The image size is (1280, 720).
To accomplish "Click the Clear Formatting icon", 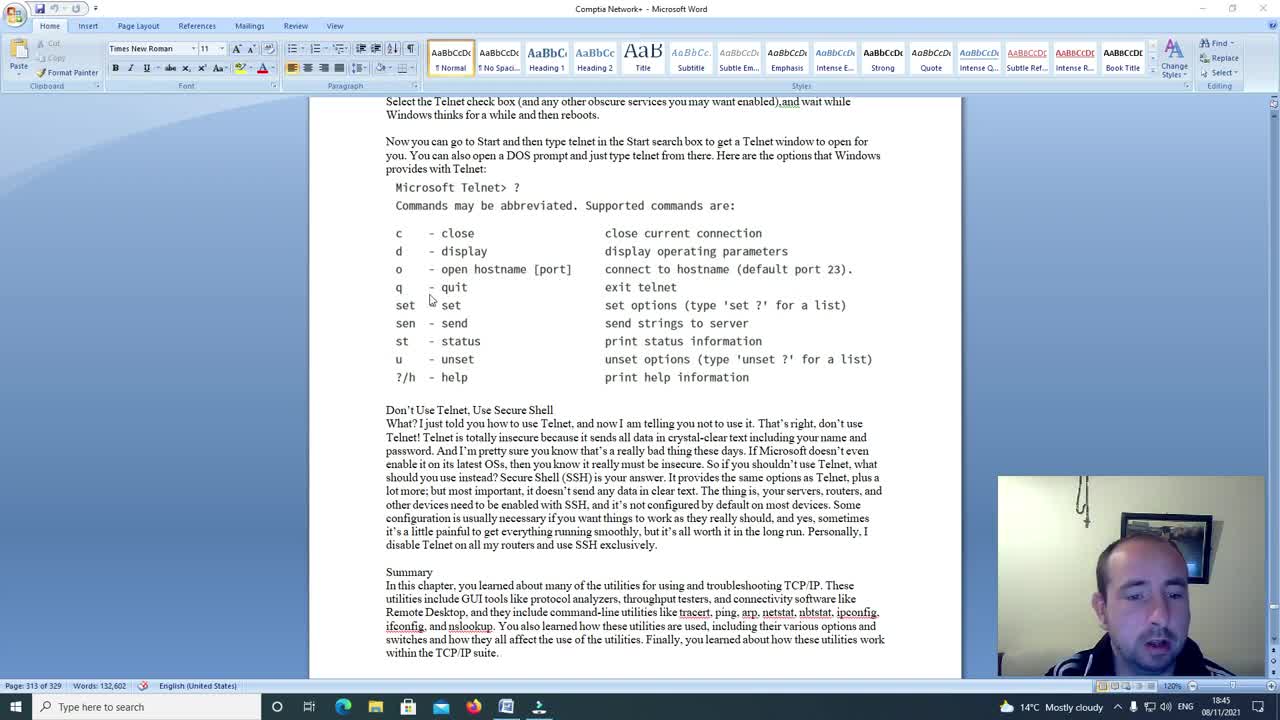I will pyautogui.click(x=268, y=49).
